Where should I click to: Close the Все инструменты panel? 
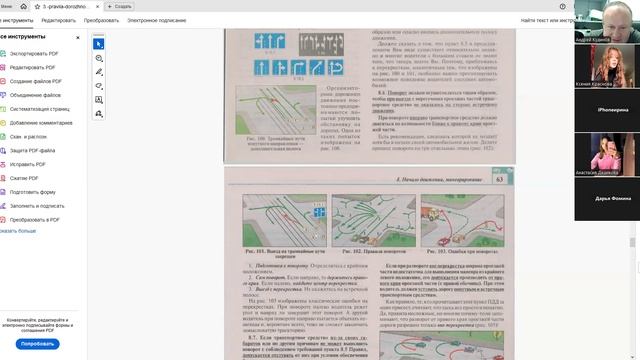coord(78,38)
